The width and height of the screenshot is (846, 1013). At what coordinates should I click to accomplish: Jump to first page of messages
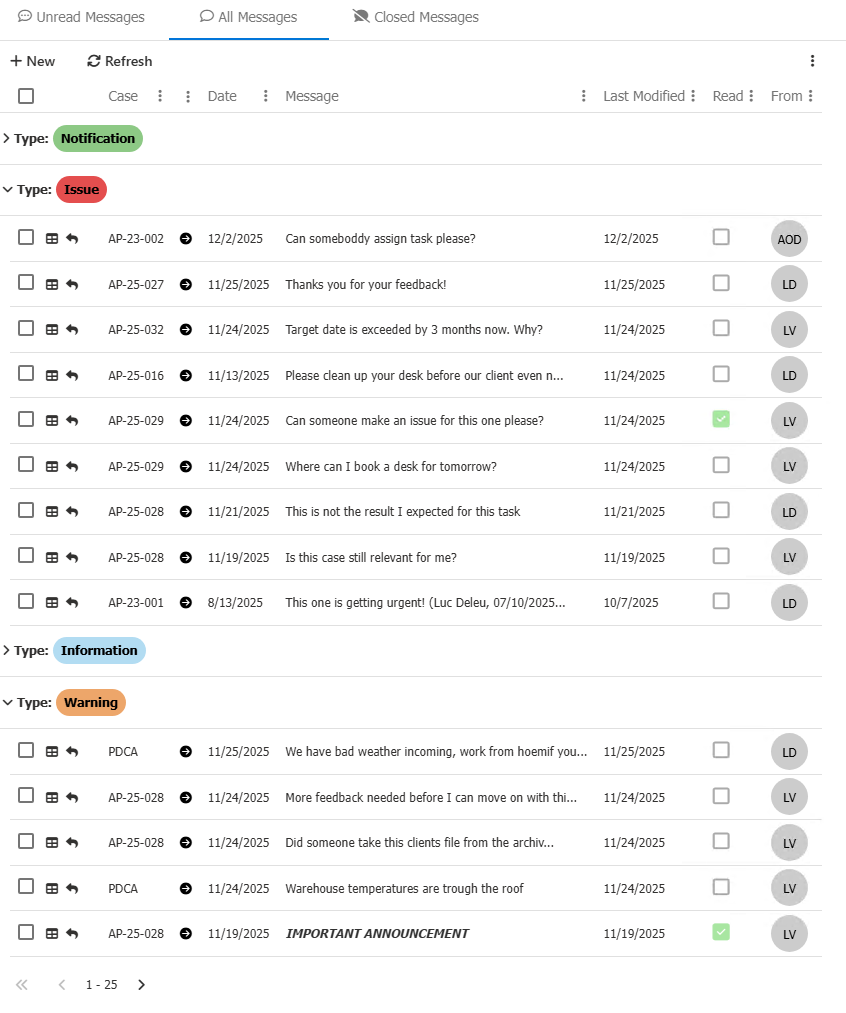tap(22, 985)
